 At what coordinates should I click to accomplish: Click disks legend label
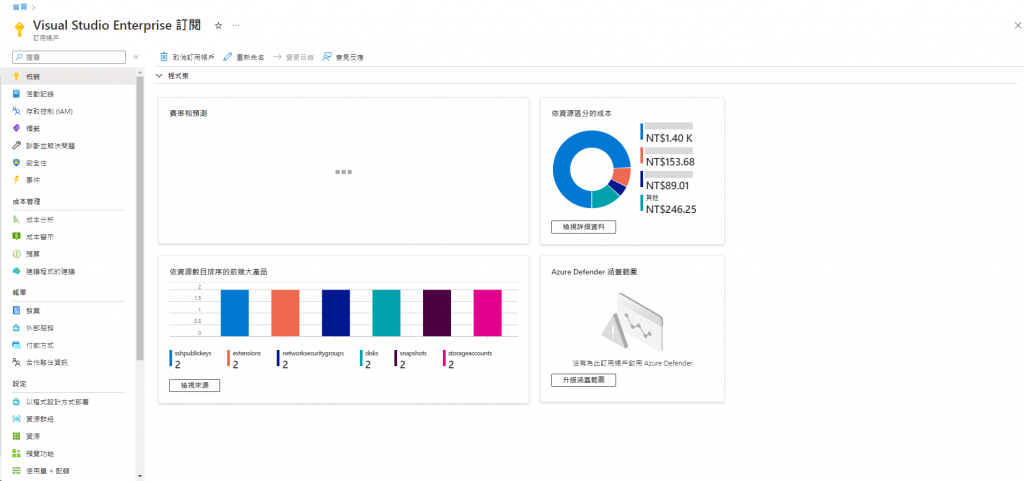coord(372,353)
